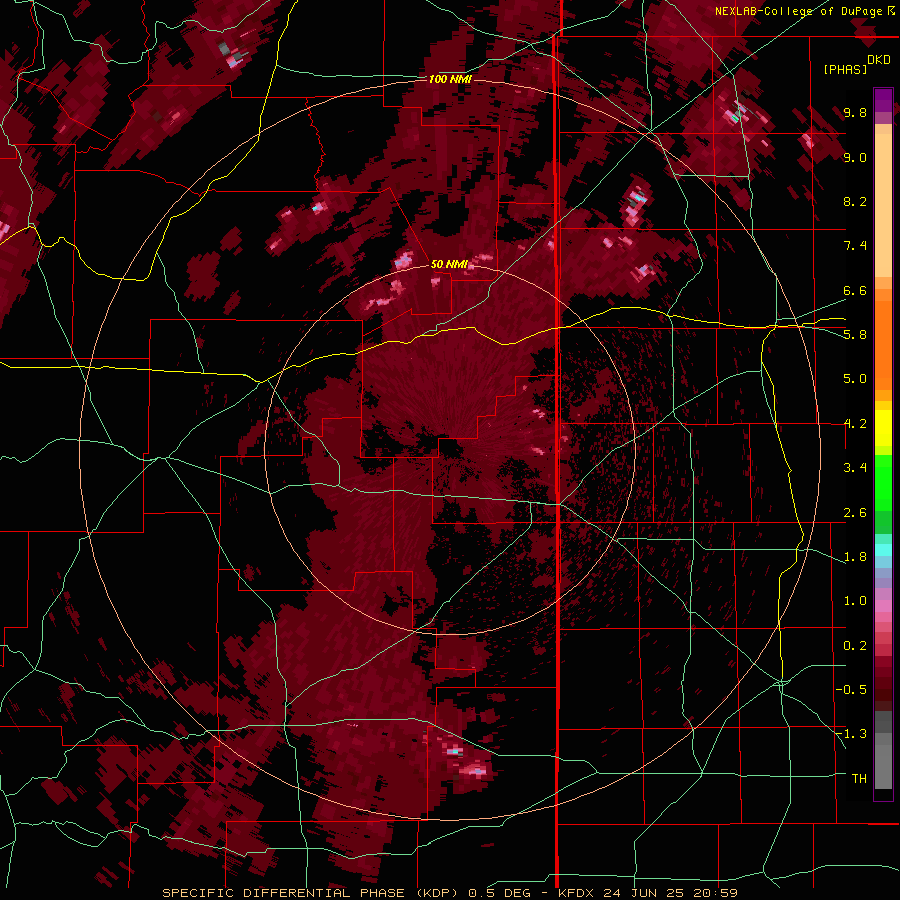Click the 0.2 value on color scale

pyautogui.click(x=855, y=646)
